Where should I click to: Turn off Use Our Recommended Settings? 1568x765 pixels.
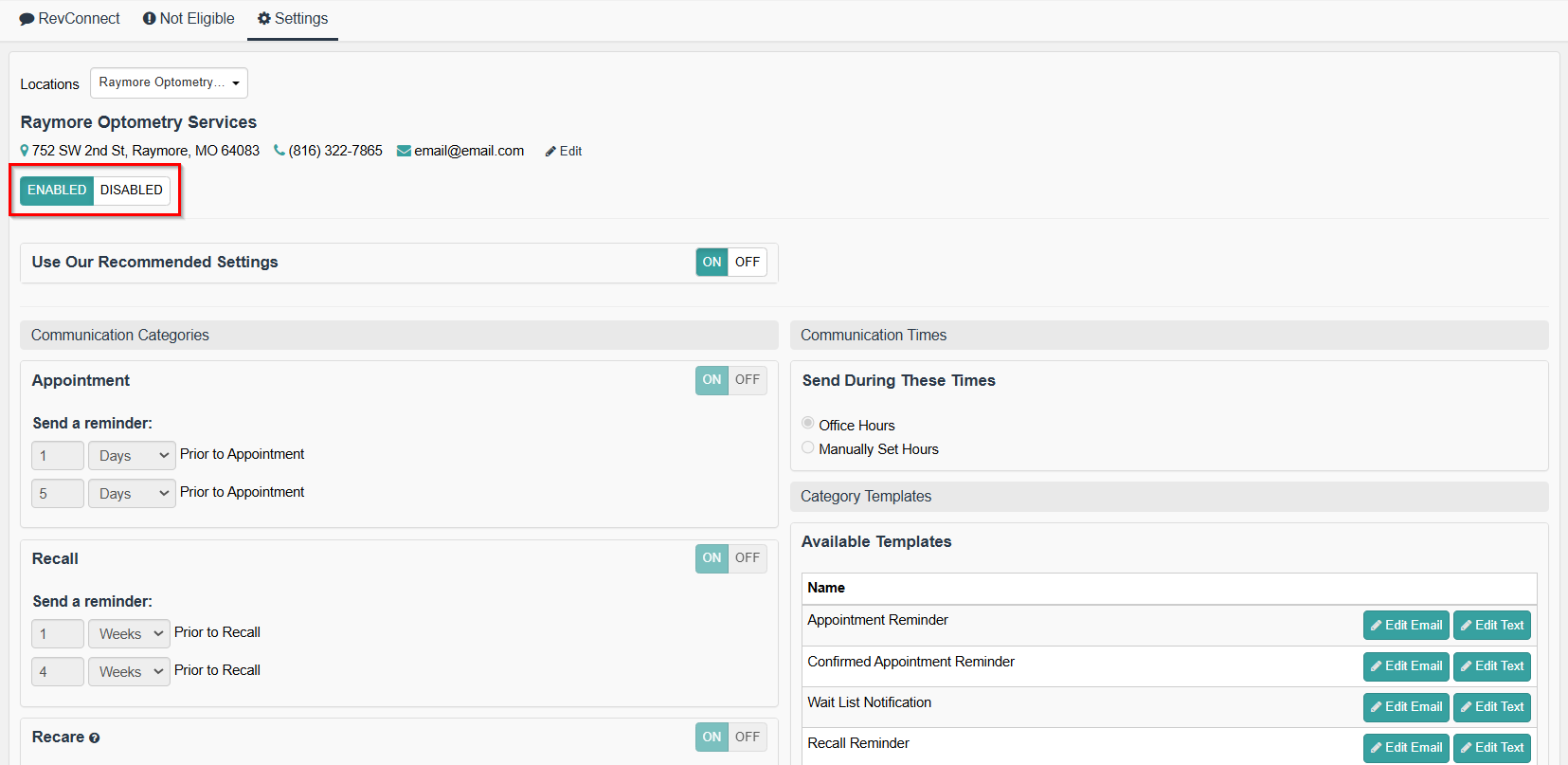click(748, 263)
